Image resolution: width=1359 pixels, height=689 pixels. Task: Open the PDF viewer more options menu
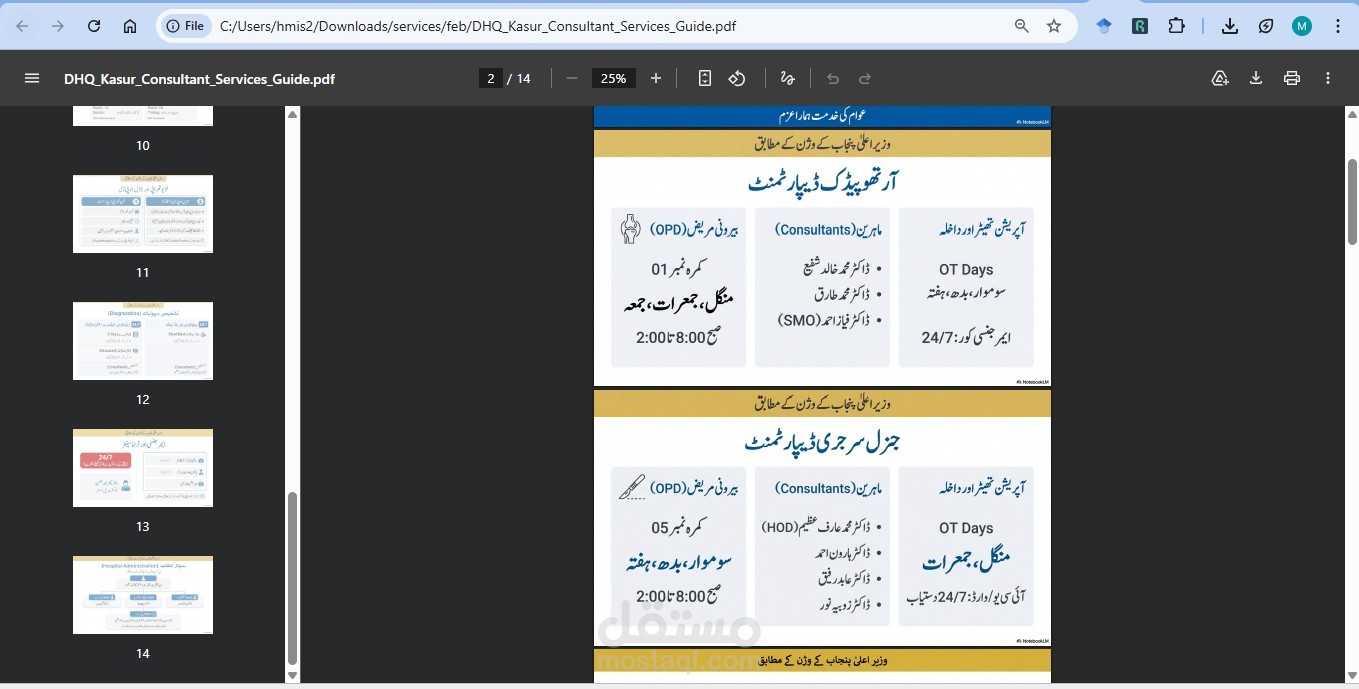(1328, 78)
